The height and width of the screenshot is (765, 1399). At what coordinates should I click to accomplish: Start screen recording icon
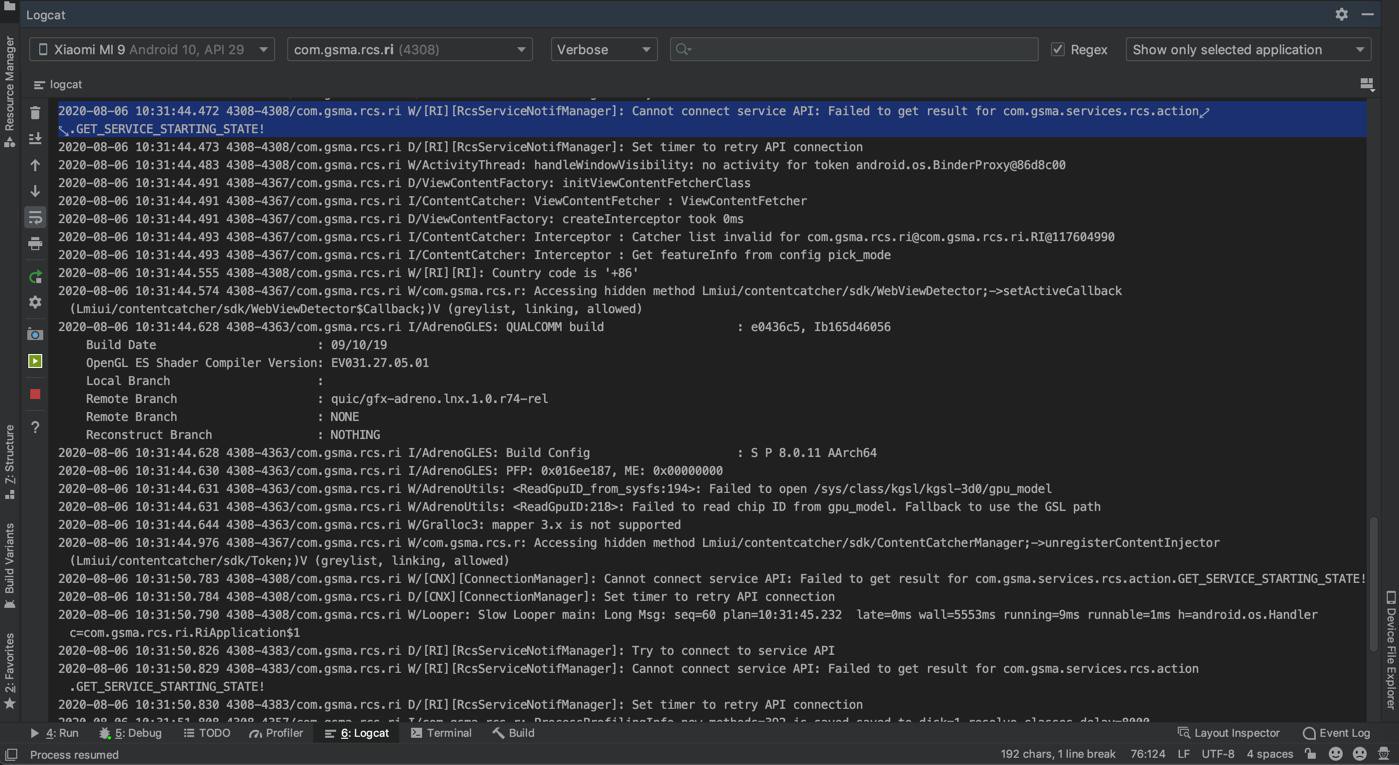coord(35,361)
